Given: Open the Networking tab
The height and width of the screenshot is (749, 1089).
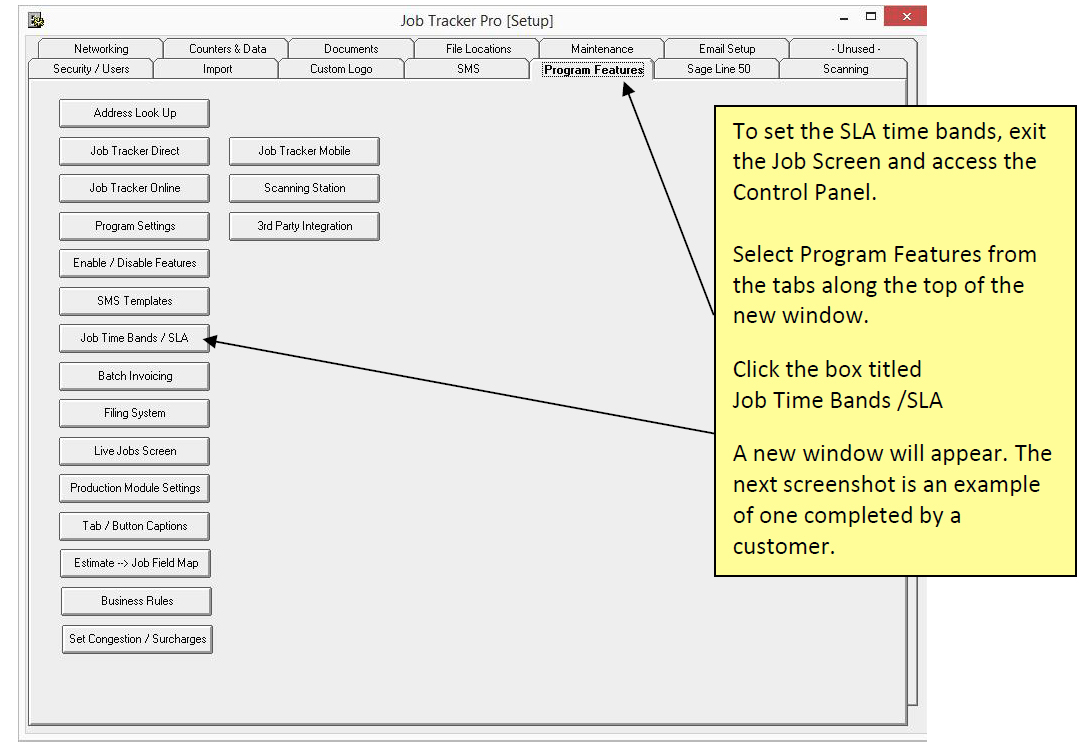Looking at the screenshot, I should pyautogui.click(x=101, y=49).
